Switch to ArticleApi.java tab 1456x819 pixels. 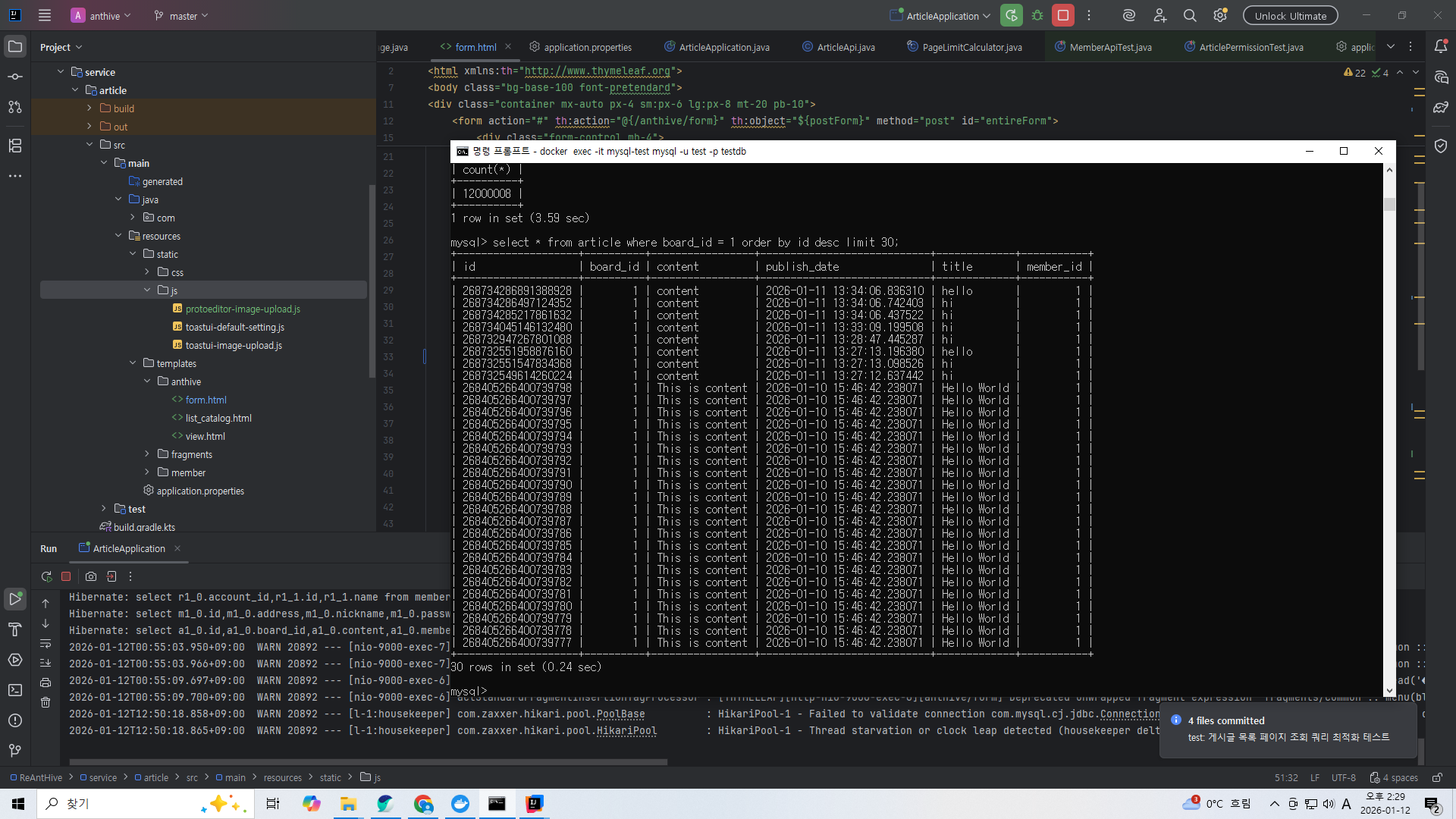coord(845,47)
